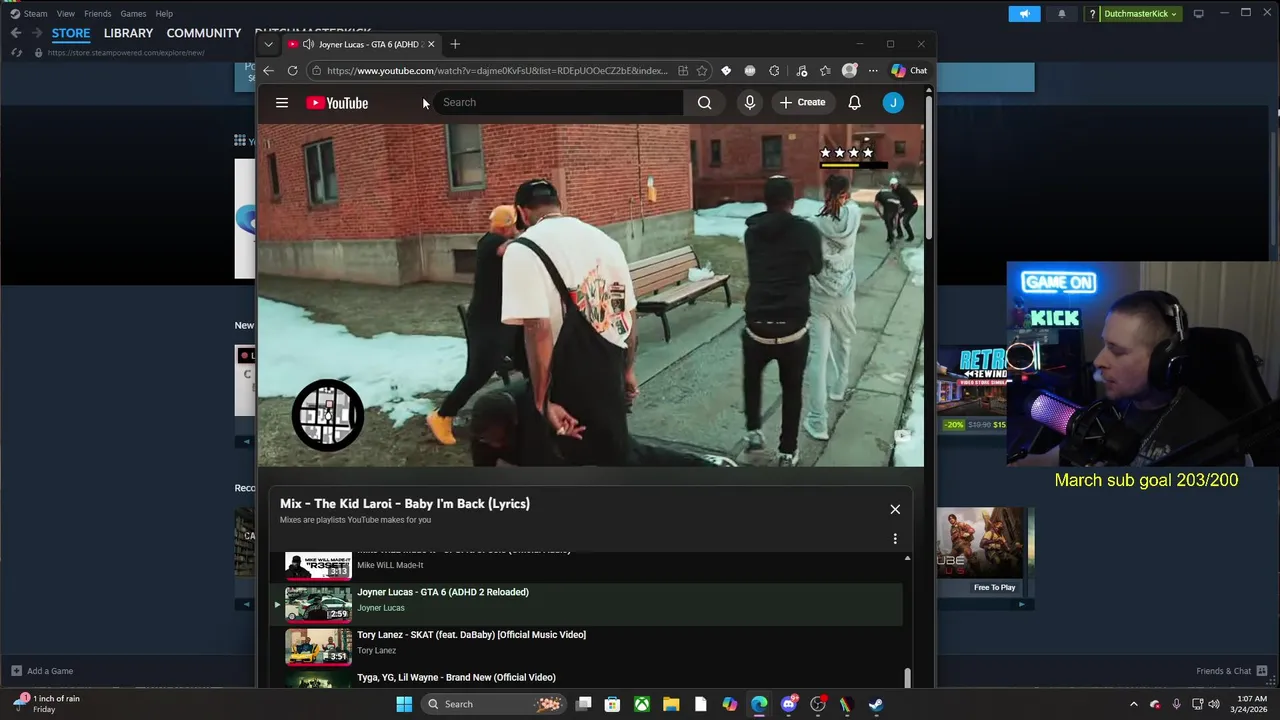The image size is (1280, 720).
Task: Click the YouTube logo
Action: [337, 103]
